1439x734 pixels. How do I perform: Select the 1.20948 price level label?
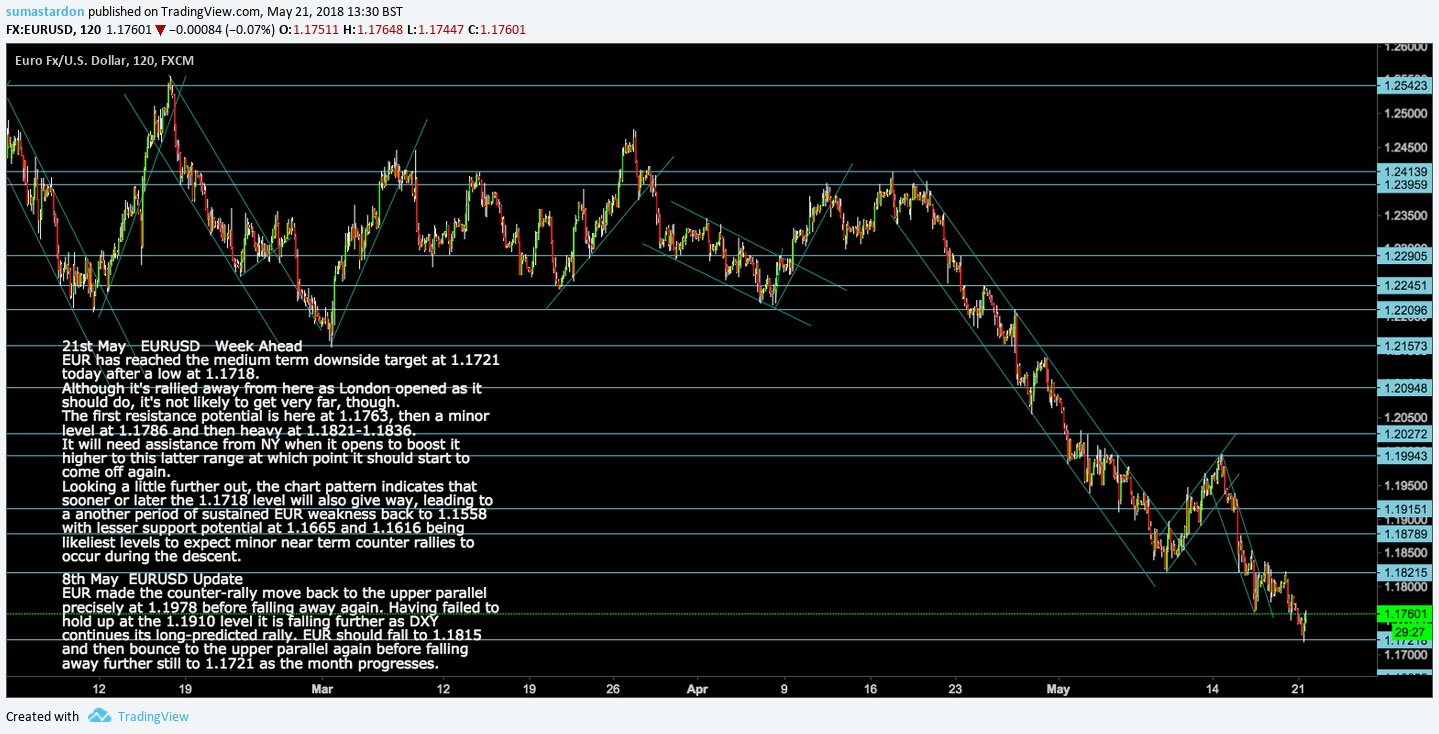point(1405,387)
